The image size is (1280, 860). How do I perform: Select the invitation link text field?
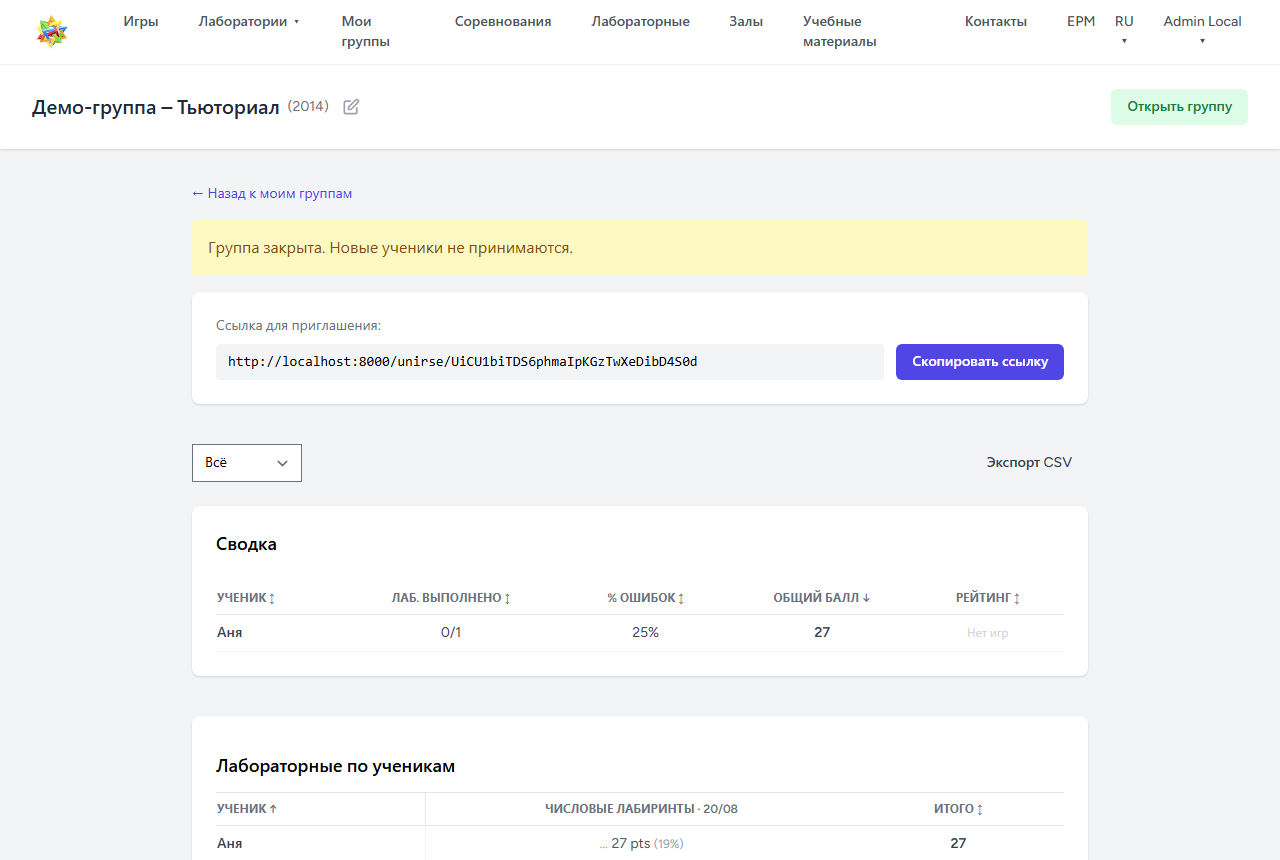pyautogui.click(x=550, y=362)
